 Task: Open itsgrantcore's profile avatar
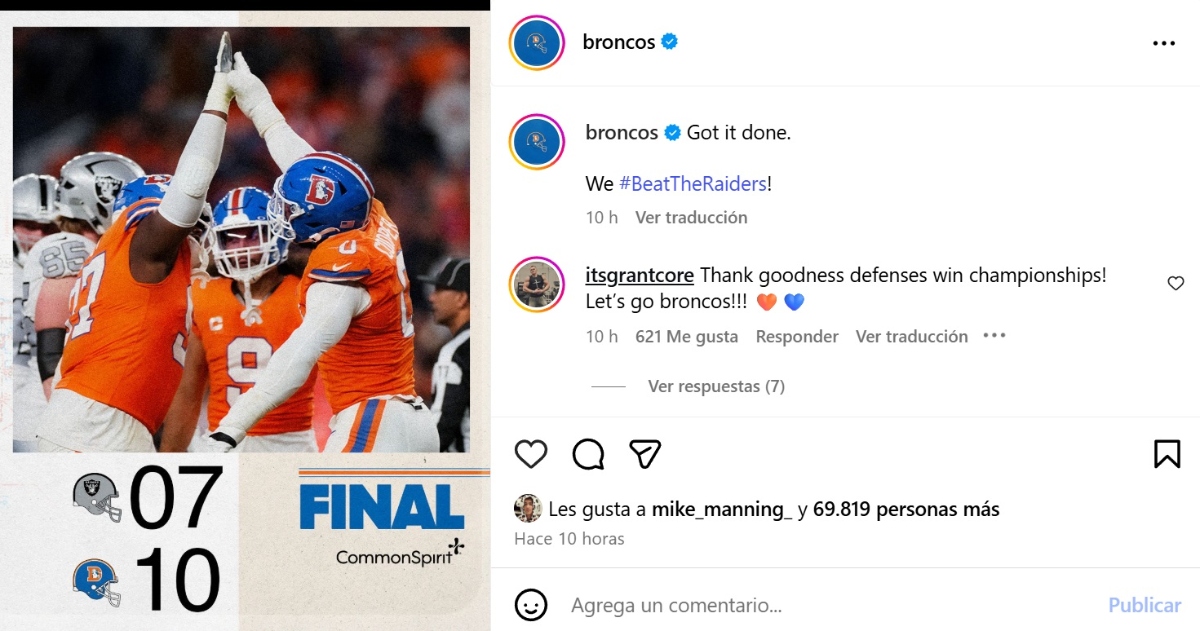tap(537, 284)
